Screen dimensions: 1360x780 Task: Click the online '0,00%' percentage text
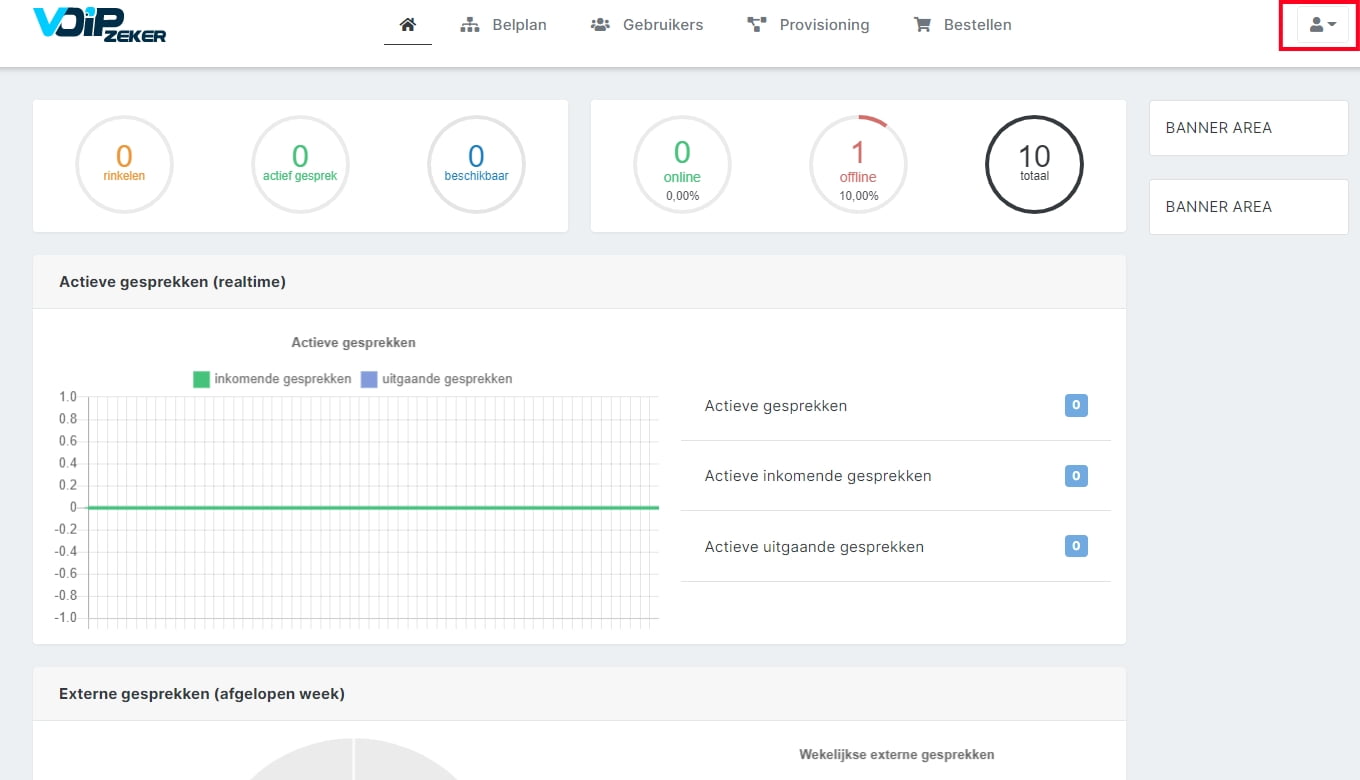point(682,196)
